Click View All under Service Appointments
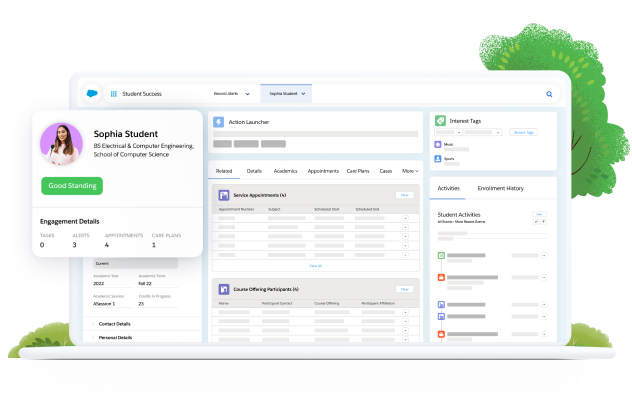632x403 pixels. pyautogui.click(x=316, y=266)
